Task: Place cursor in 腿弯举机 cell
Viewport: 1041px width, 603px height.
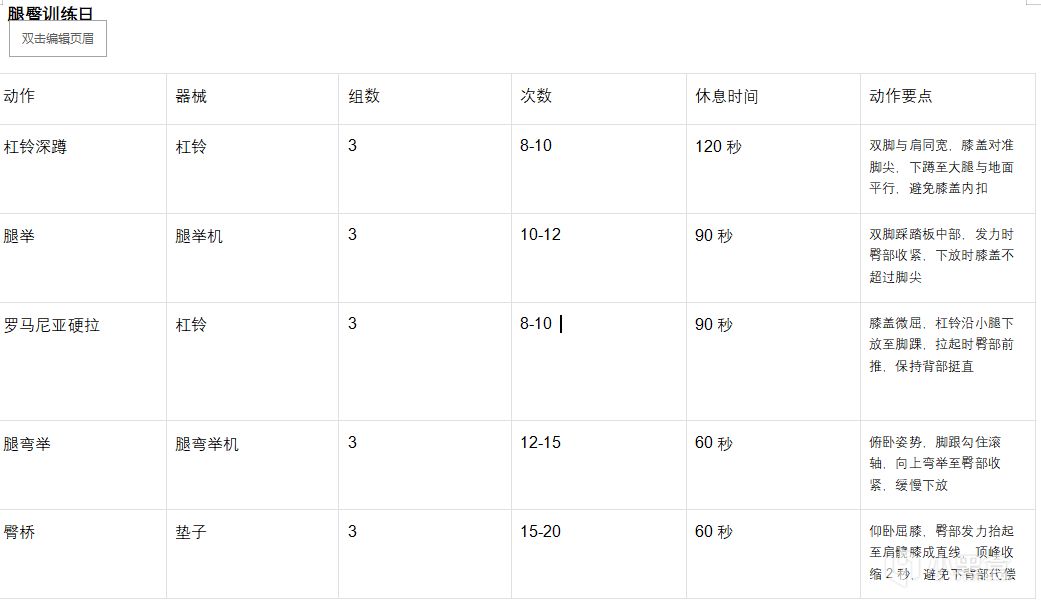Action: tap(207, 444)
